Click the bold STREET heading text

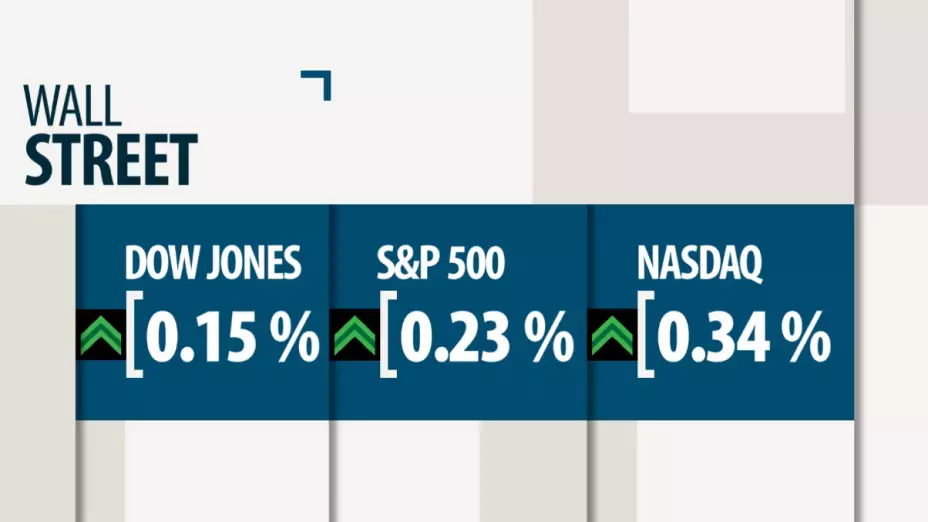pos(110,160)
